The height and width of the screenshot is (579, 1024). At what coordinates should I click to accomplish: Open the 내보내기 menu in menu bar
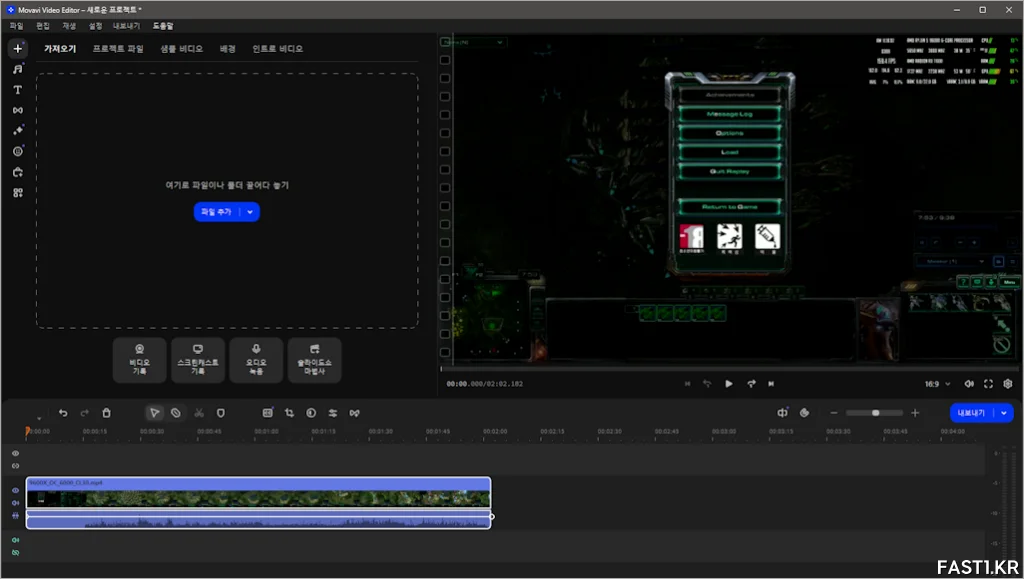click(127, 26)
